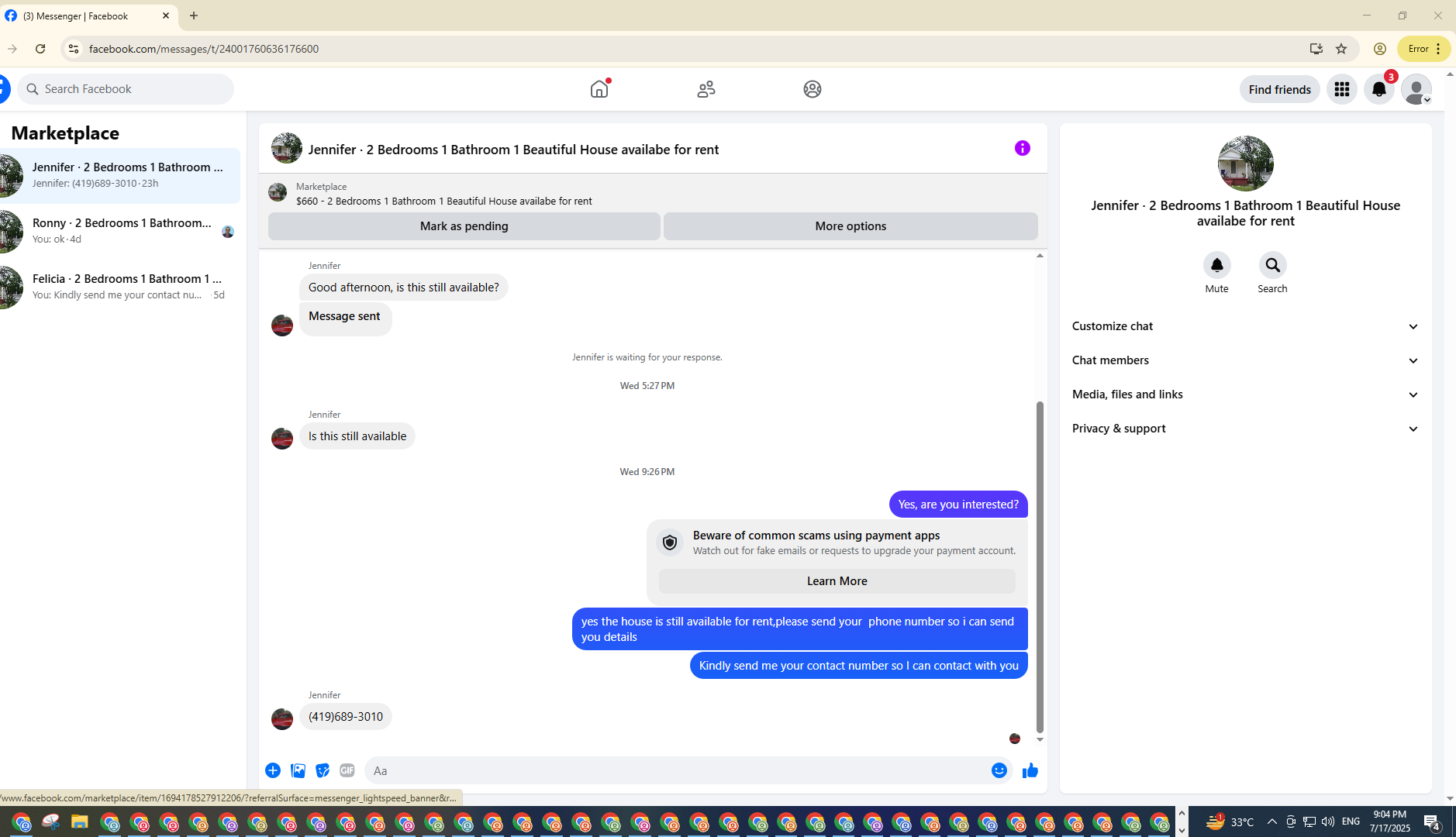Open Jennifer's Marketplace conversation
The image size is (1456, 837).
point(120,176)
